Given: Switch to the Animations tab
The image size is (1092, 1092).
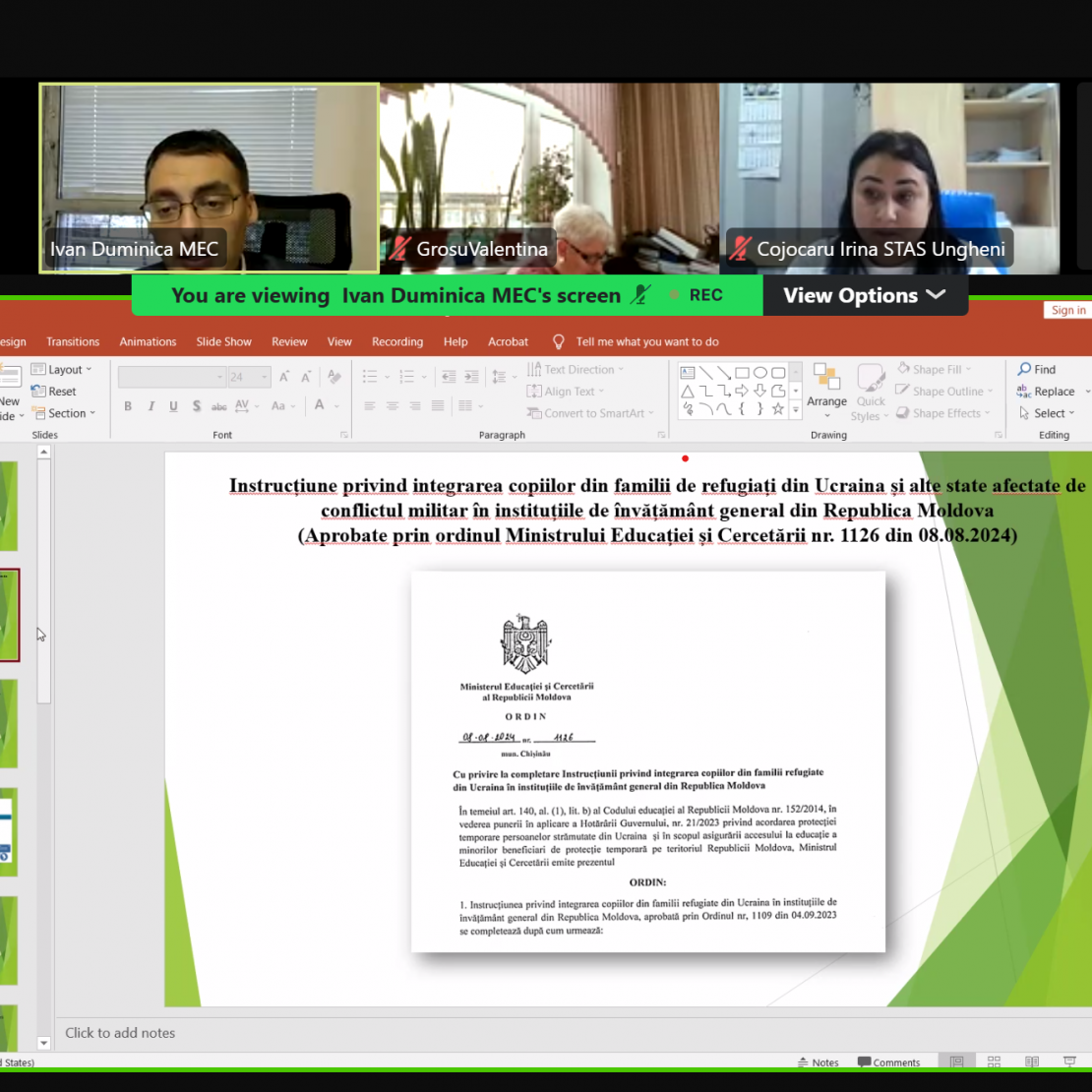Looking at the screenshot, I should (x=148, y=341).
